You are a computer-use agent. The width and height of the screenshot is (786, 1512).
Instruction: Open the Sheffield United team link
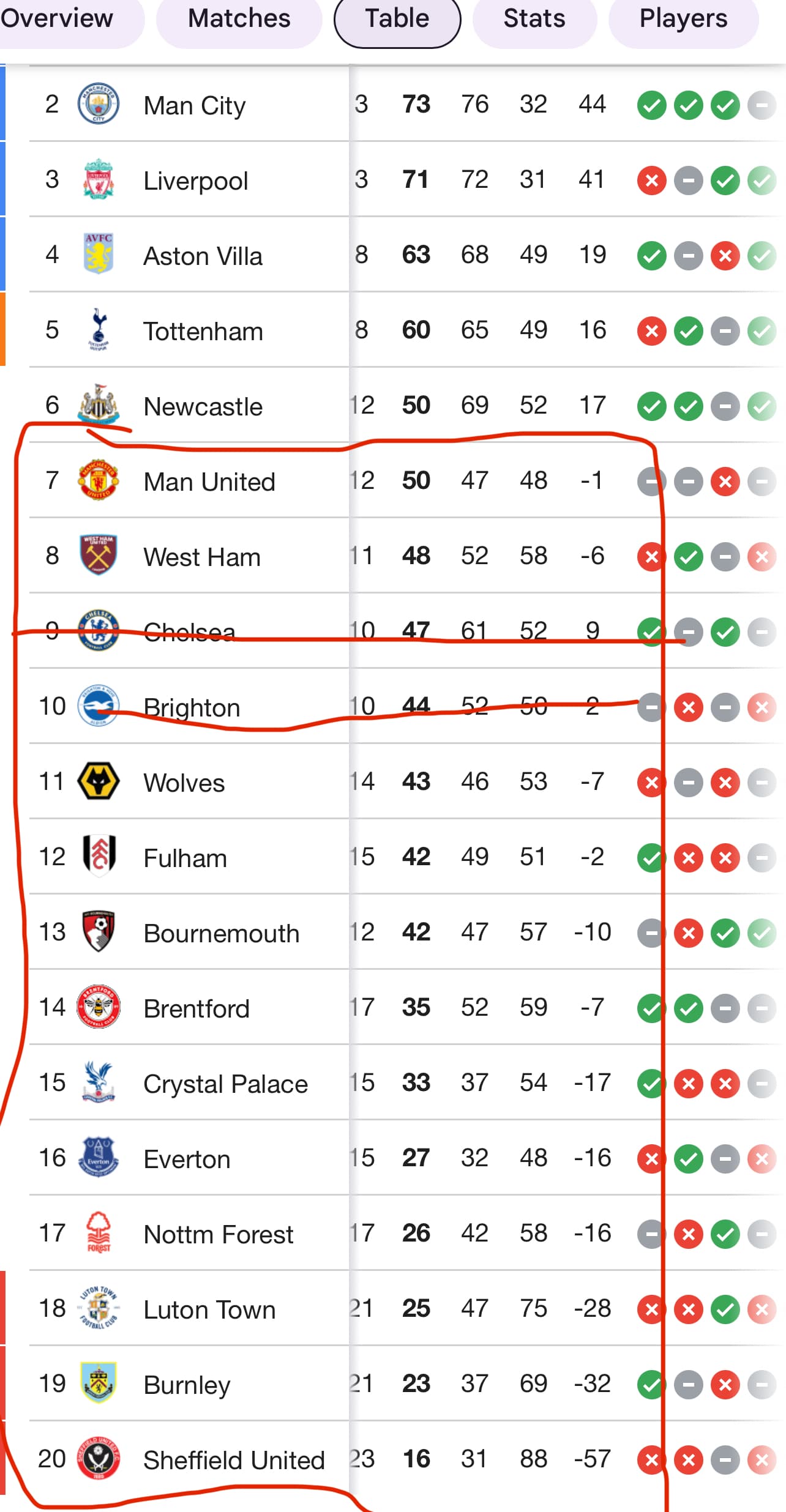(x=234, y=1460)
